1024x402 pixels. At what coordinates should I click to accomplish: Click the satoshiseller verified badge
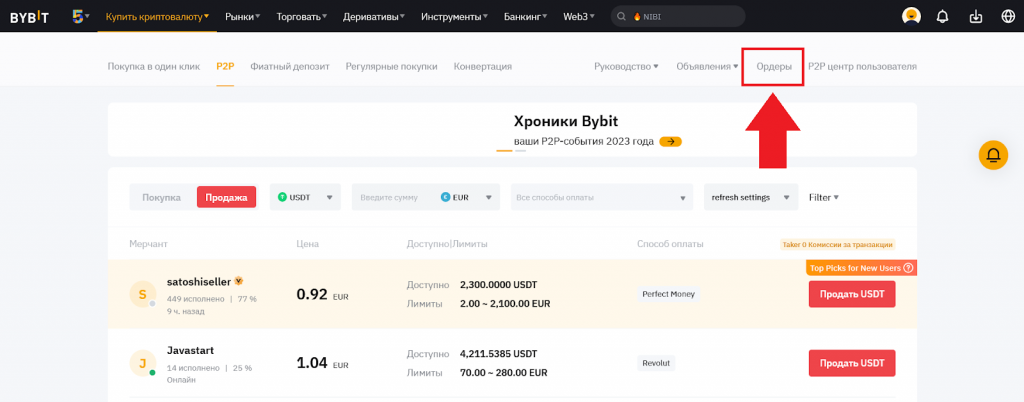[238, 281]
